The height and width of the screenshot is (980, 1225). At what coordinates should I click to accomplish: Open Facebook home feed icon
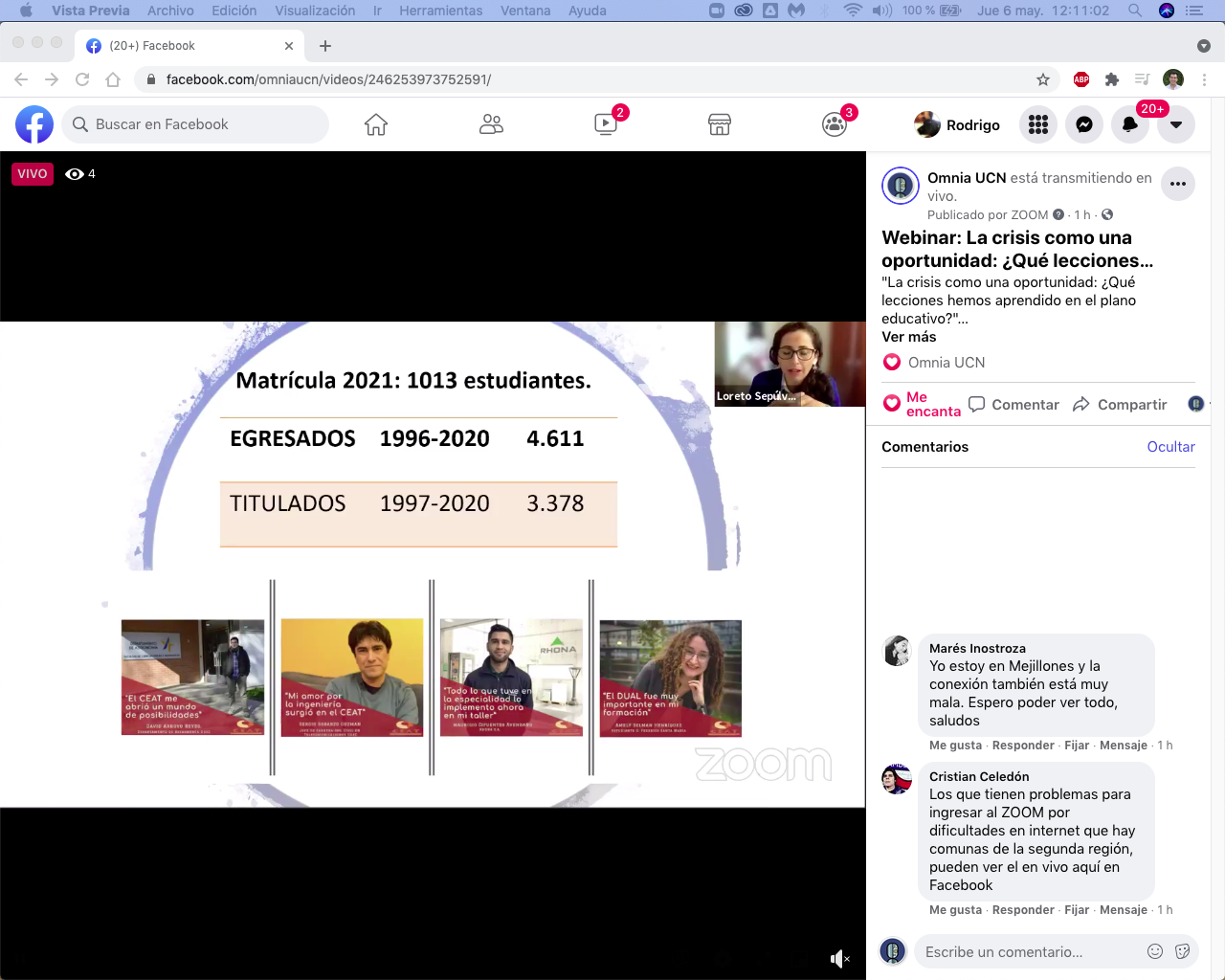(376, 124)
